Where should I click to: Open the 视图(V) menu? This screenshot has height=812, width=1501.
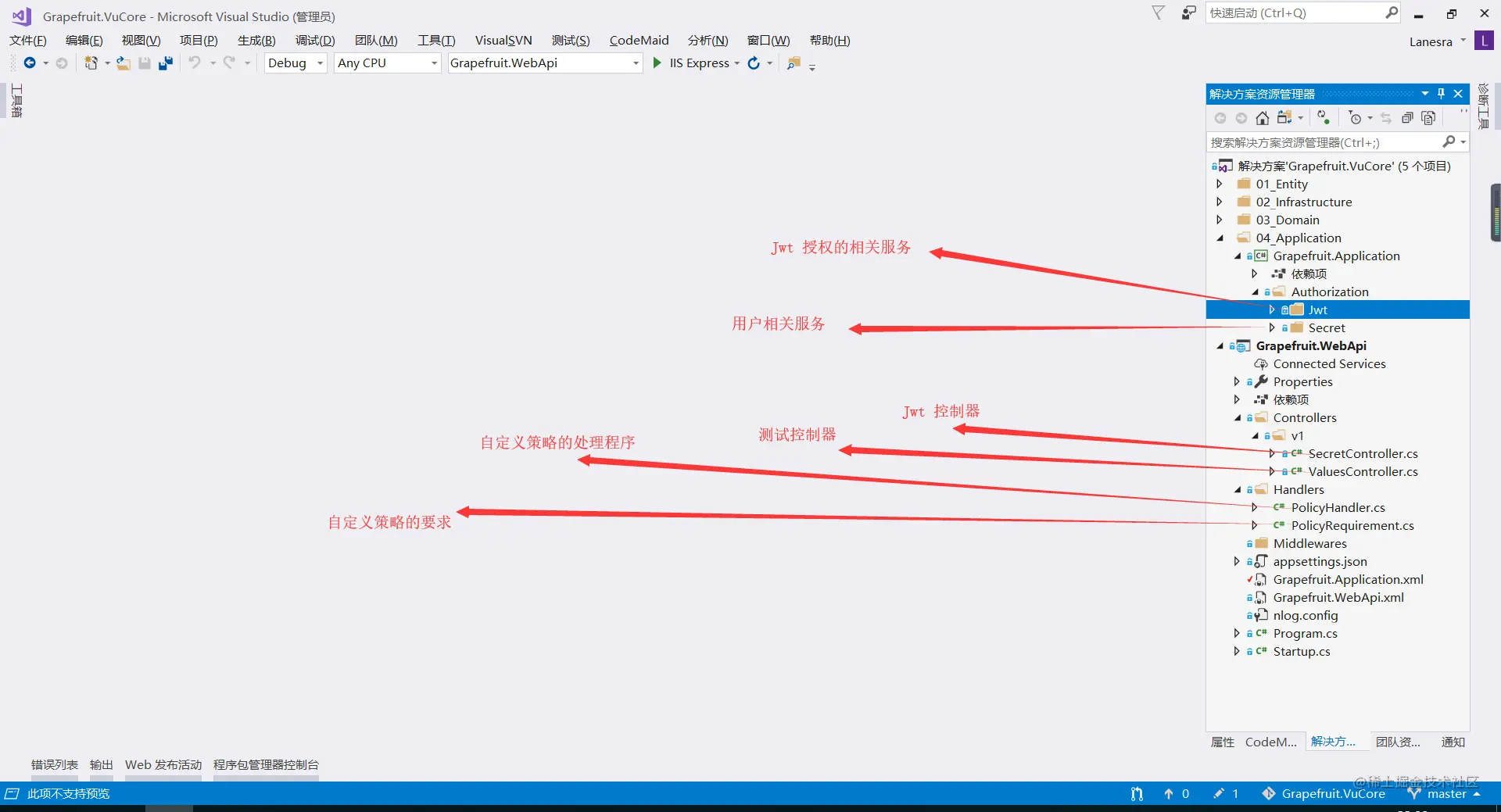[141, 41]
